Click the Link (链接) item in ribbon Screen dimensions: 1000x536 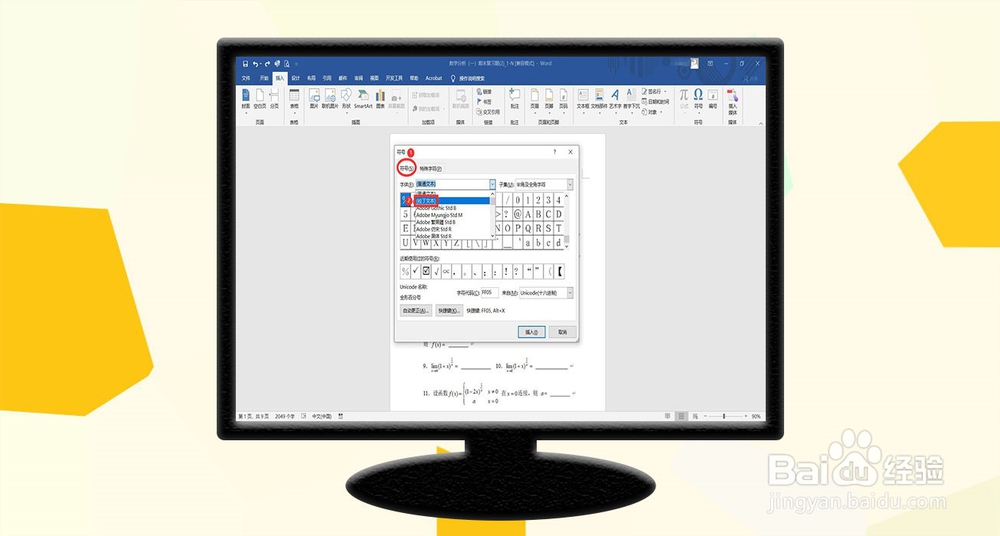[x=484, y=92]
